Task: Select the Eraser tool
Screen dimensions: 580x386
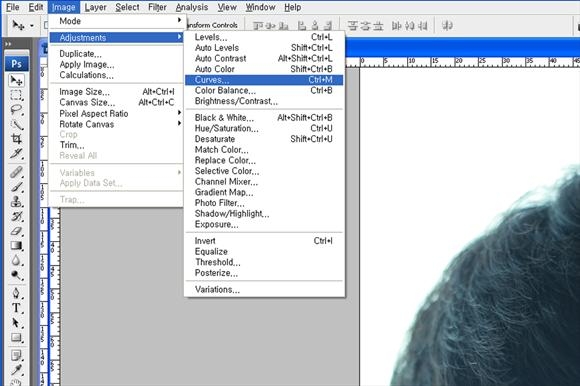Action: click(16, 231)
